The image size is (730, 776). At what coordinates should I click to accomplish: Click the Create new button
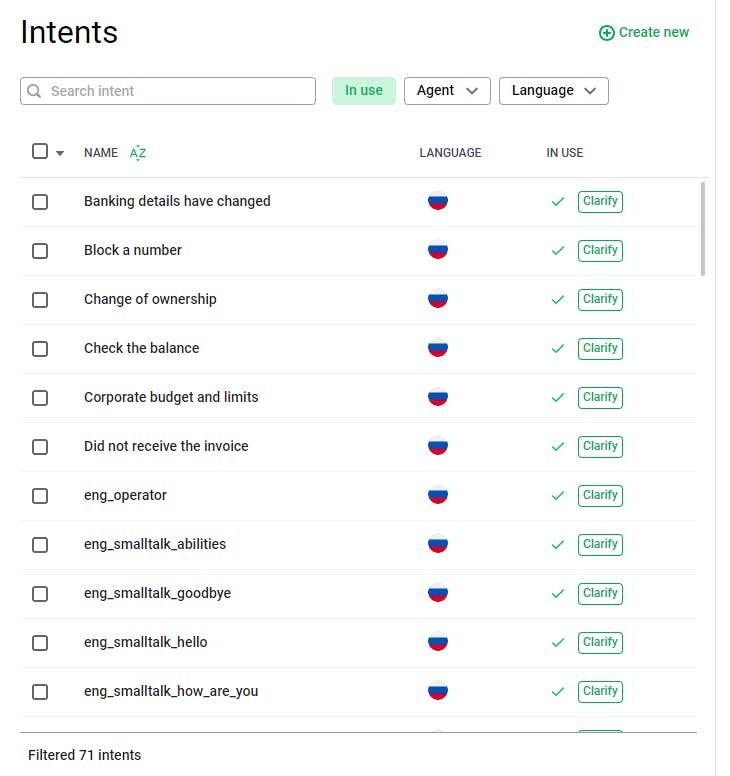[644, 33]
